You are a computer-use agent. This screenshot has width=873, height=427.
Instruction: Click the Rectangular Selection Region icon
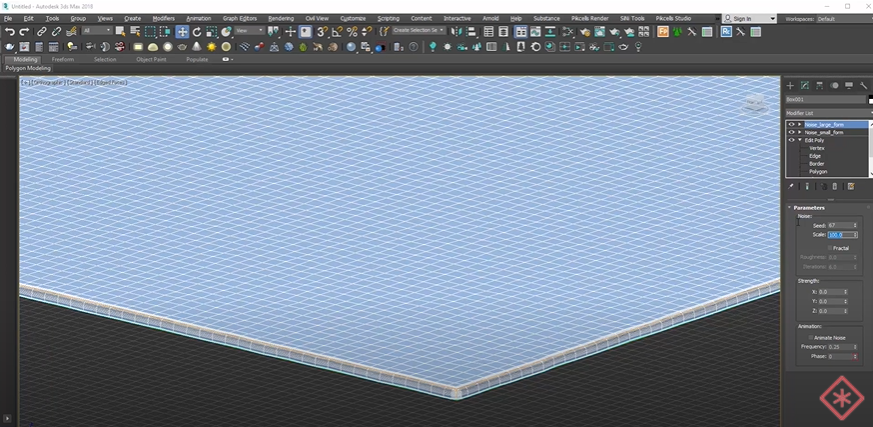click(150, 32)
